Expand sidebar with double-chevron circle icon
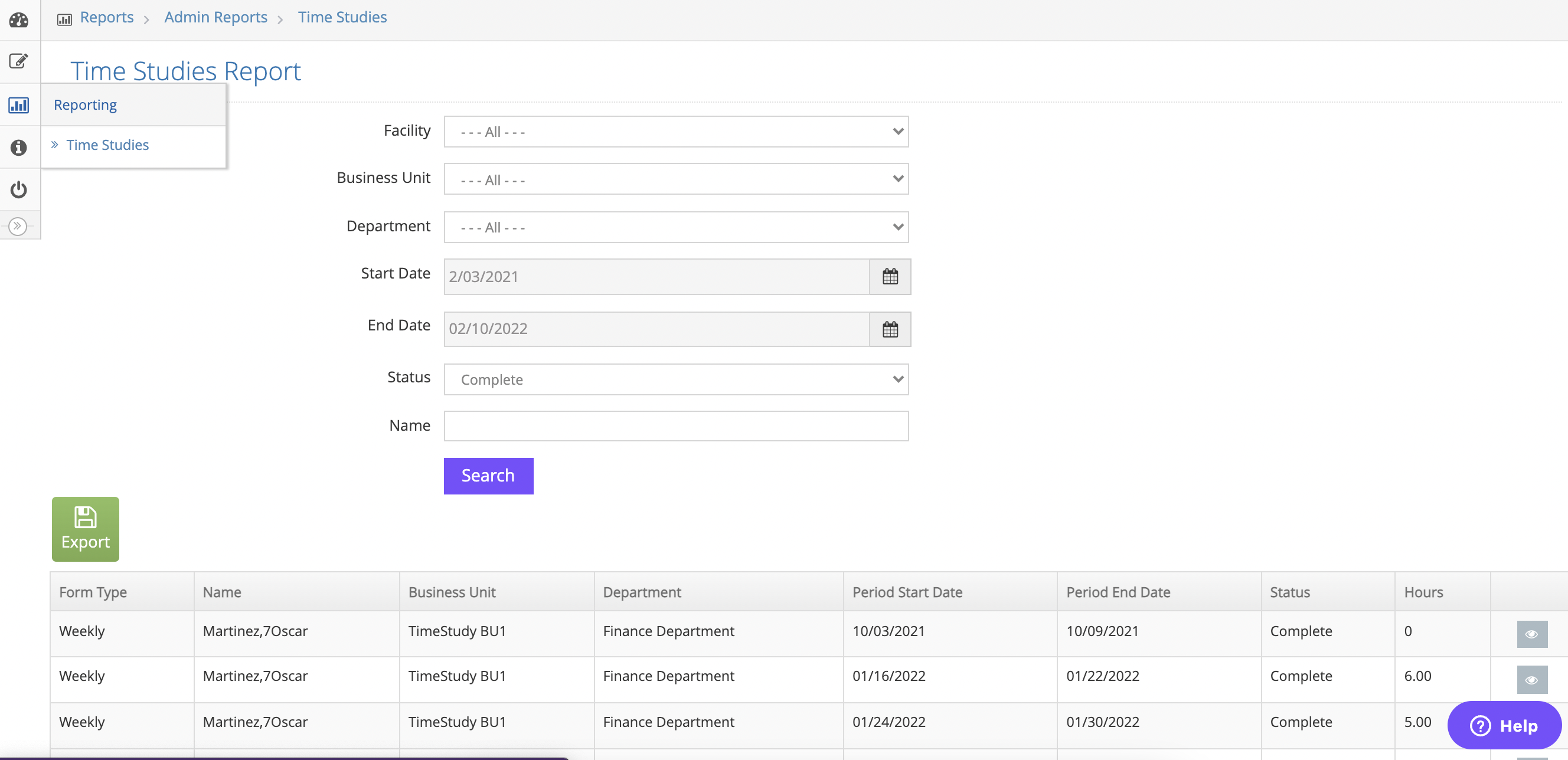 pyautogui.click(x=18, y=226)
